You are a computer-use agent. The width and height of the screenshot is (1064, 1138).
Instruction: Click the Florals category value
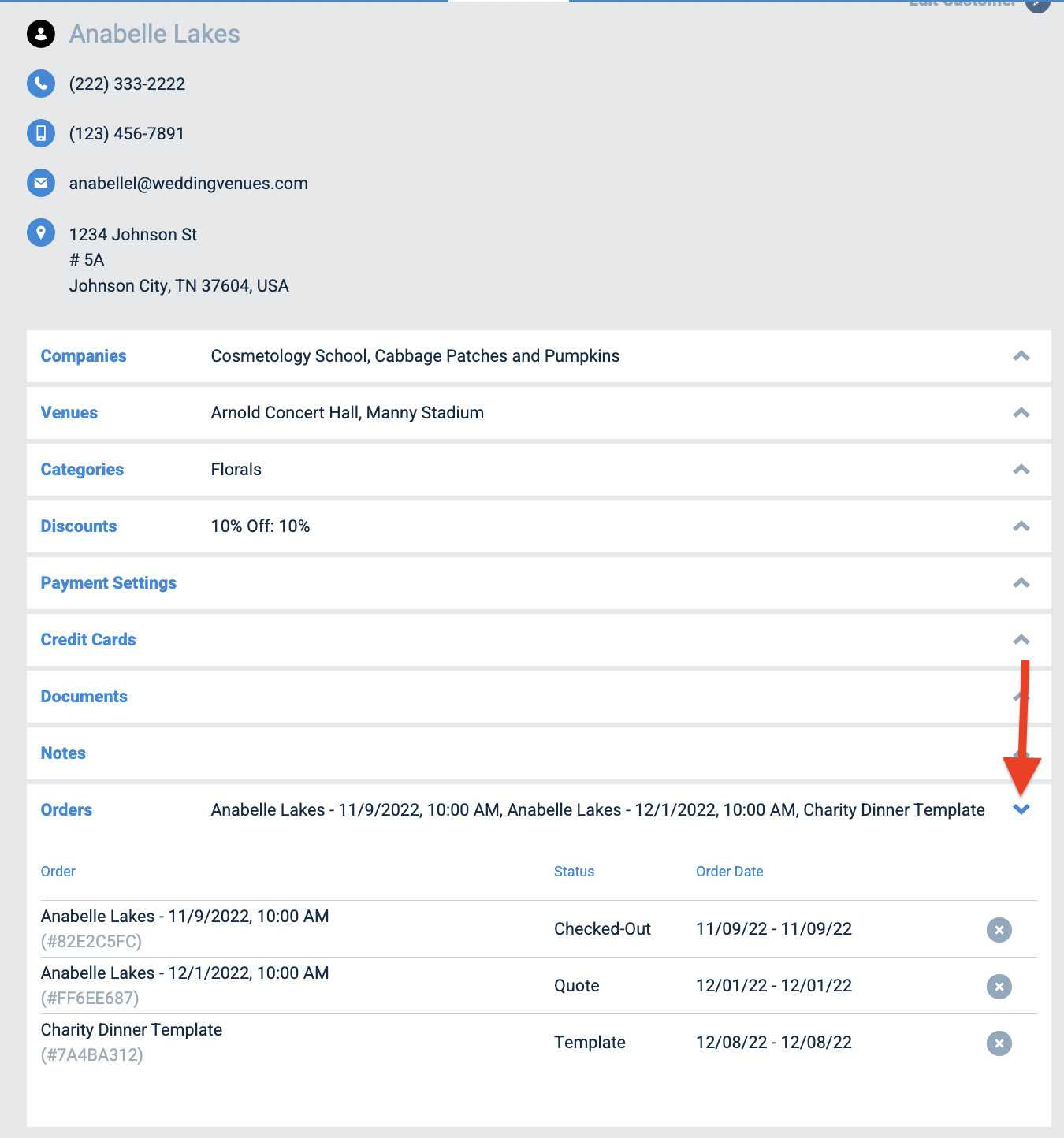point(236,470)
